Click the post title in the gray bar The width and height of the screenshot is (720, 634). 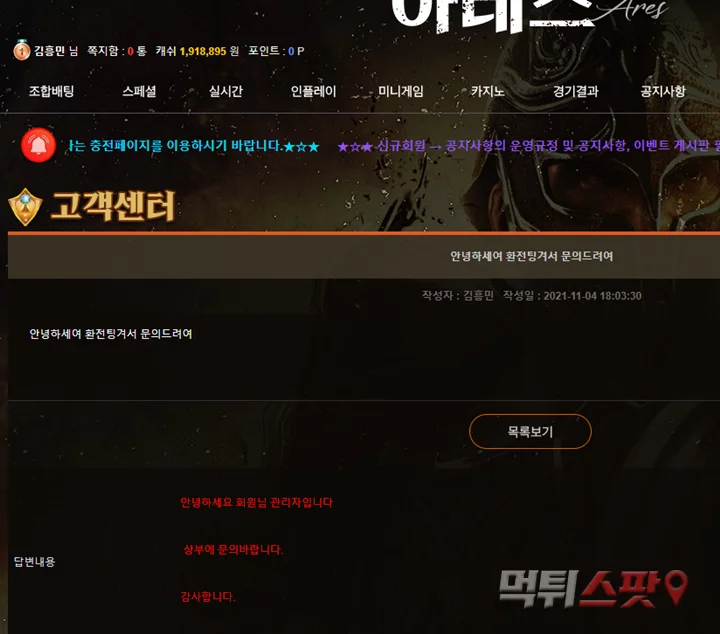(531, 256)
